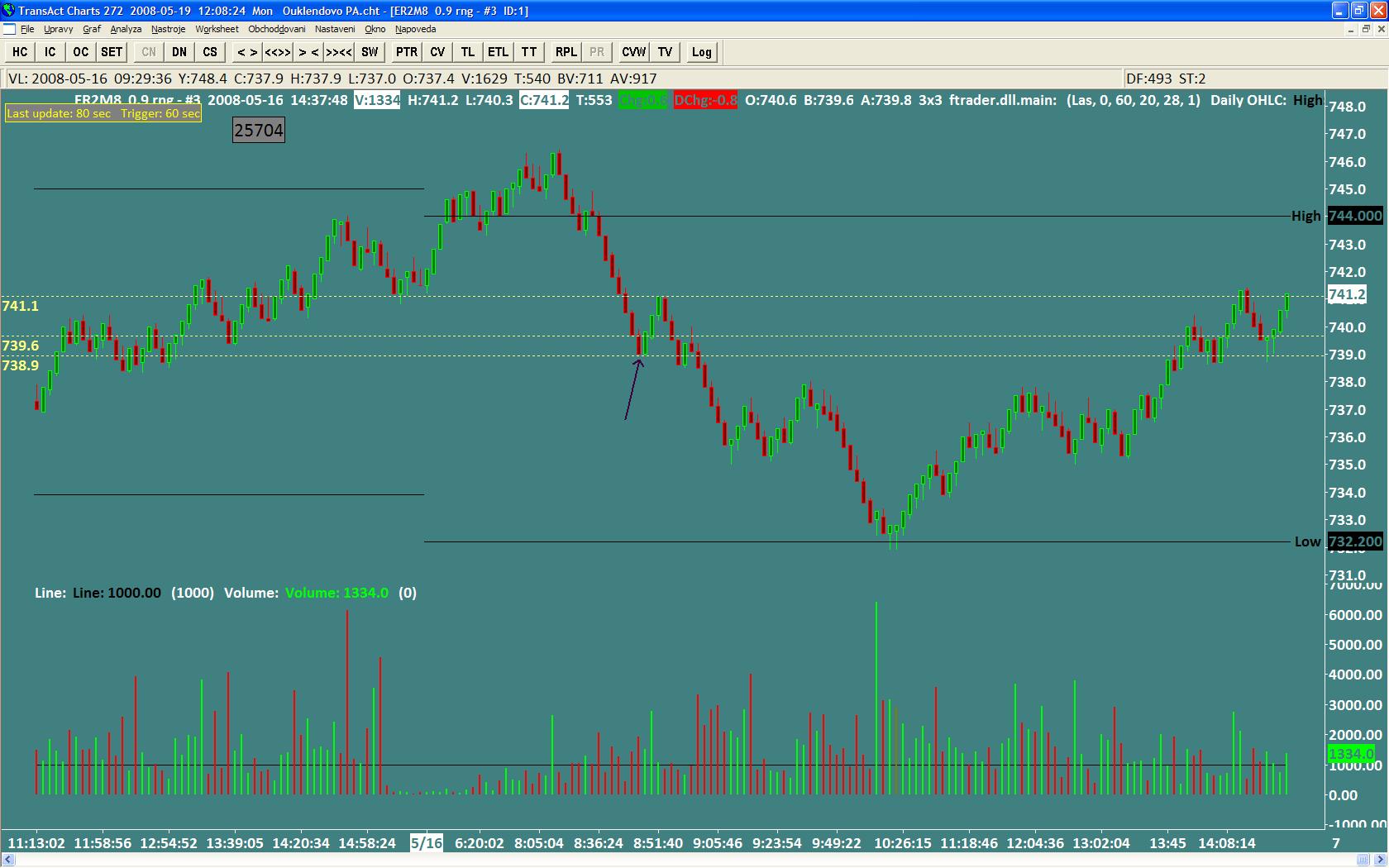Restore the inner chart window
The image size is (1389, 868).
pyautogui.click(x=1367, y=29)
